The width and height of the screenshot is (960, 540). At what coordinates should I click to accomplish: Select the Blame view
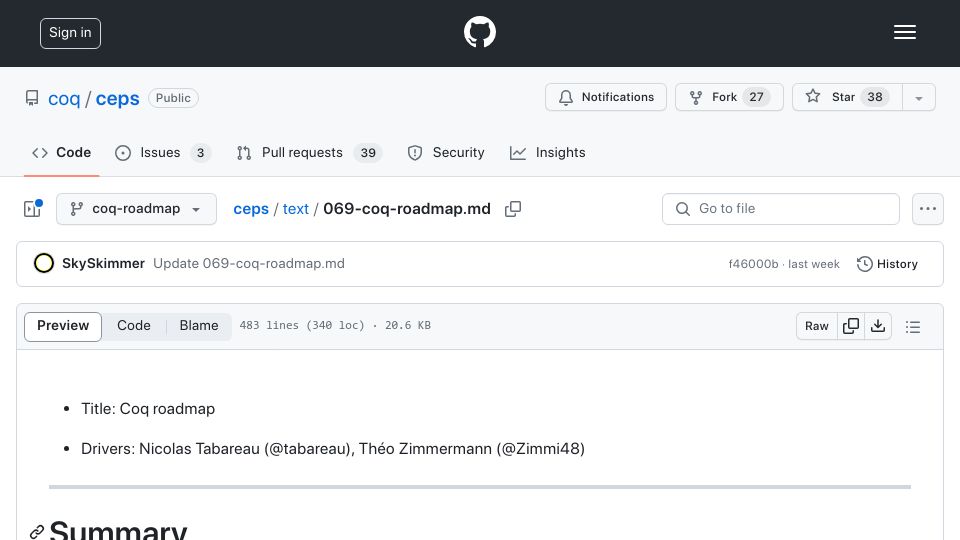[x=198, y=326]
